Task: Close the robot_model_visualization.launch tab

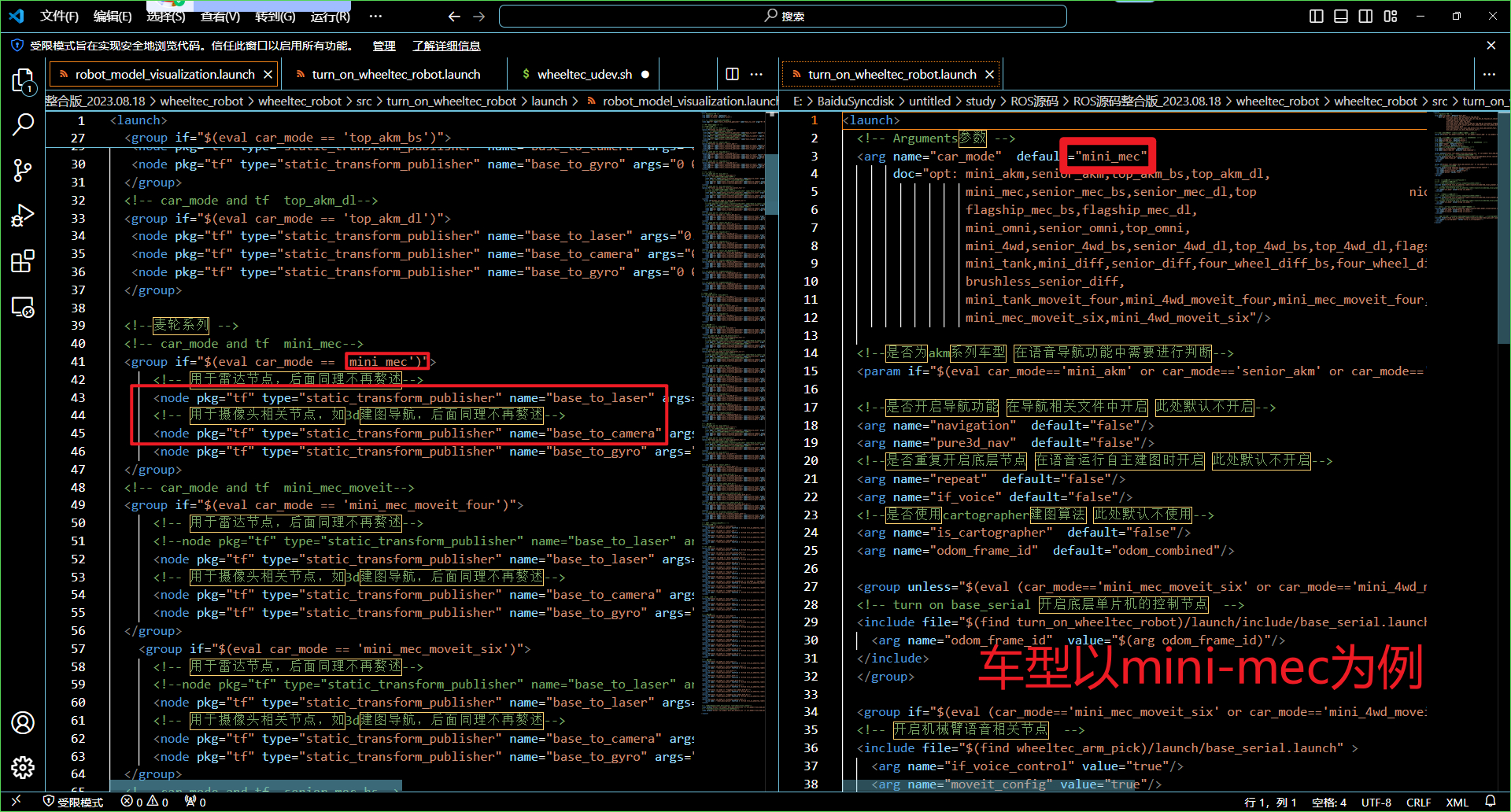Action: coord(268,74)
